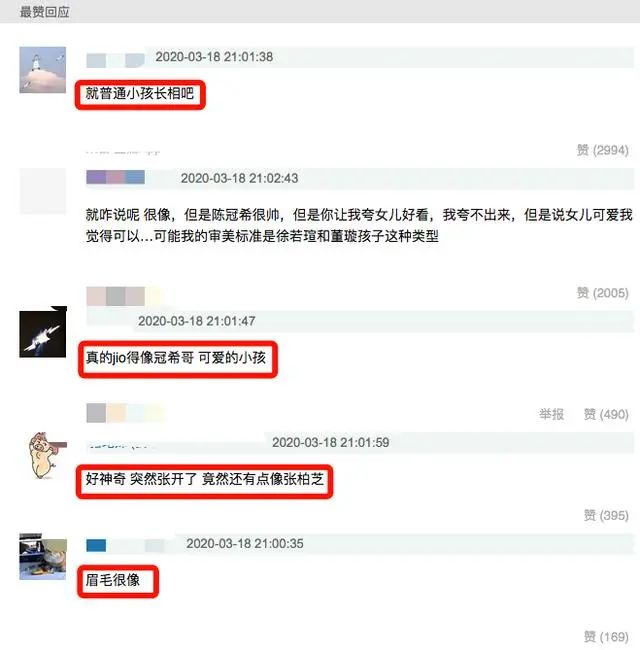Open the cartoon pig avatar
This screenshot has height=650, width=640.
pyautogui.click(x=43, y=455)
